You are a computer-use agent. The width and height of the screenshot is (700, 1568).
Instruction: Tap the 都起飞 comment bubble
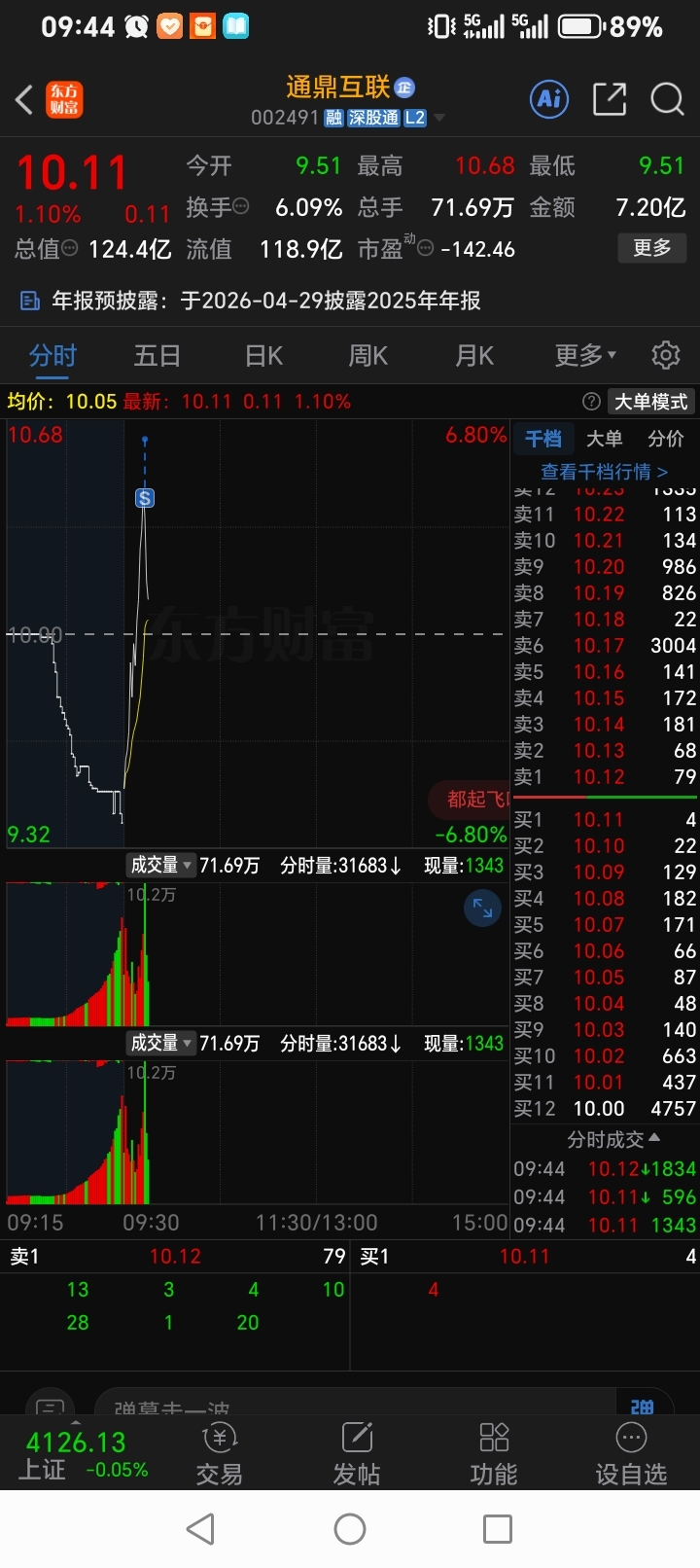point(471,800)
